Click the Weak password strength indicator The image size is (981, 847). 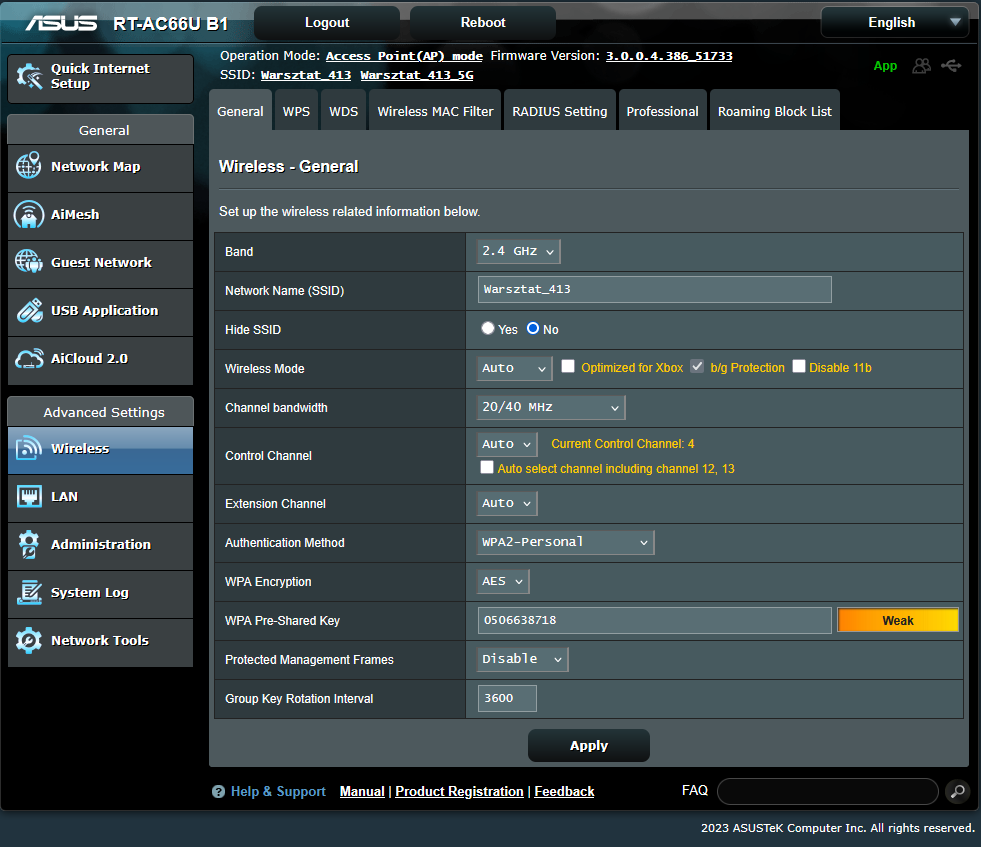point(898,621)
